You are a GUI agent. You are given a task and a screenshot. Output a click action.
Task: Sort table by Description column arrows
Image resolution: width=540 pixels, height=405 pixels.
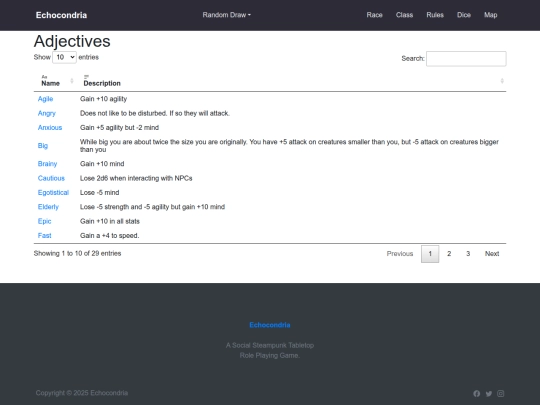(502, 81)
